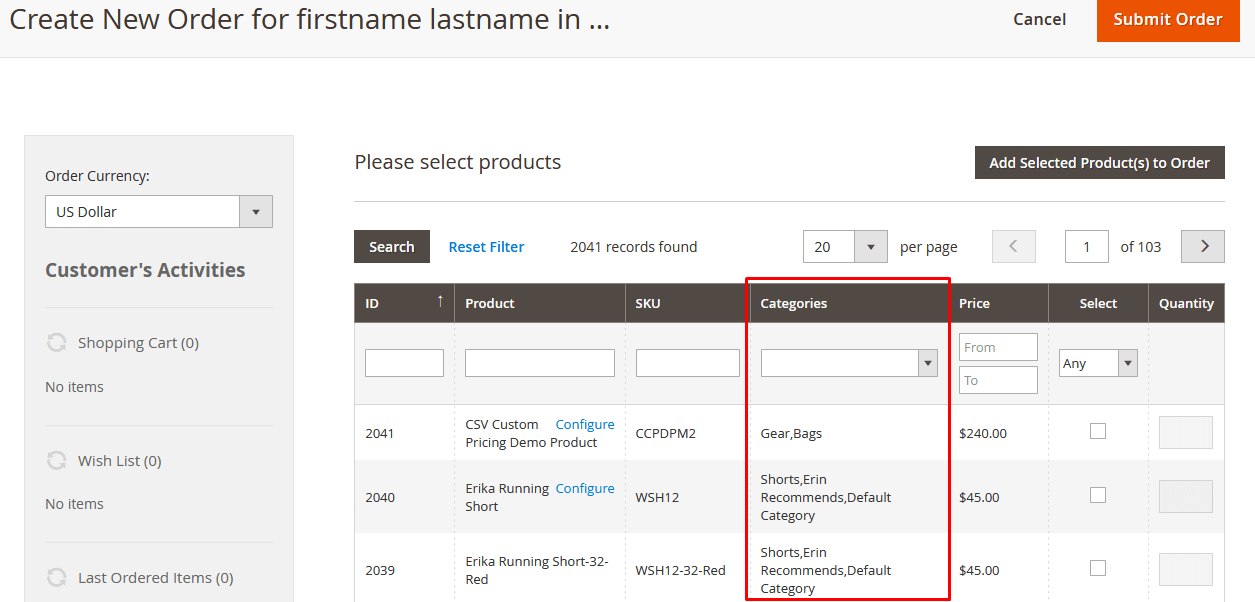Go to previous page of products
The image size is (1255, 602).
pyautogui.click(x=1013, y=247)
